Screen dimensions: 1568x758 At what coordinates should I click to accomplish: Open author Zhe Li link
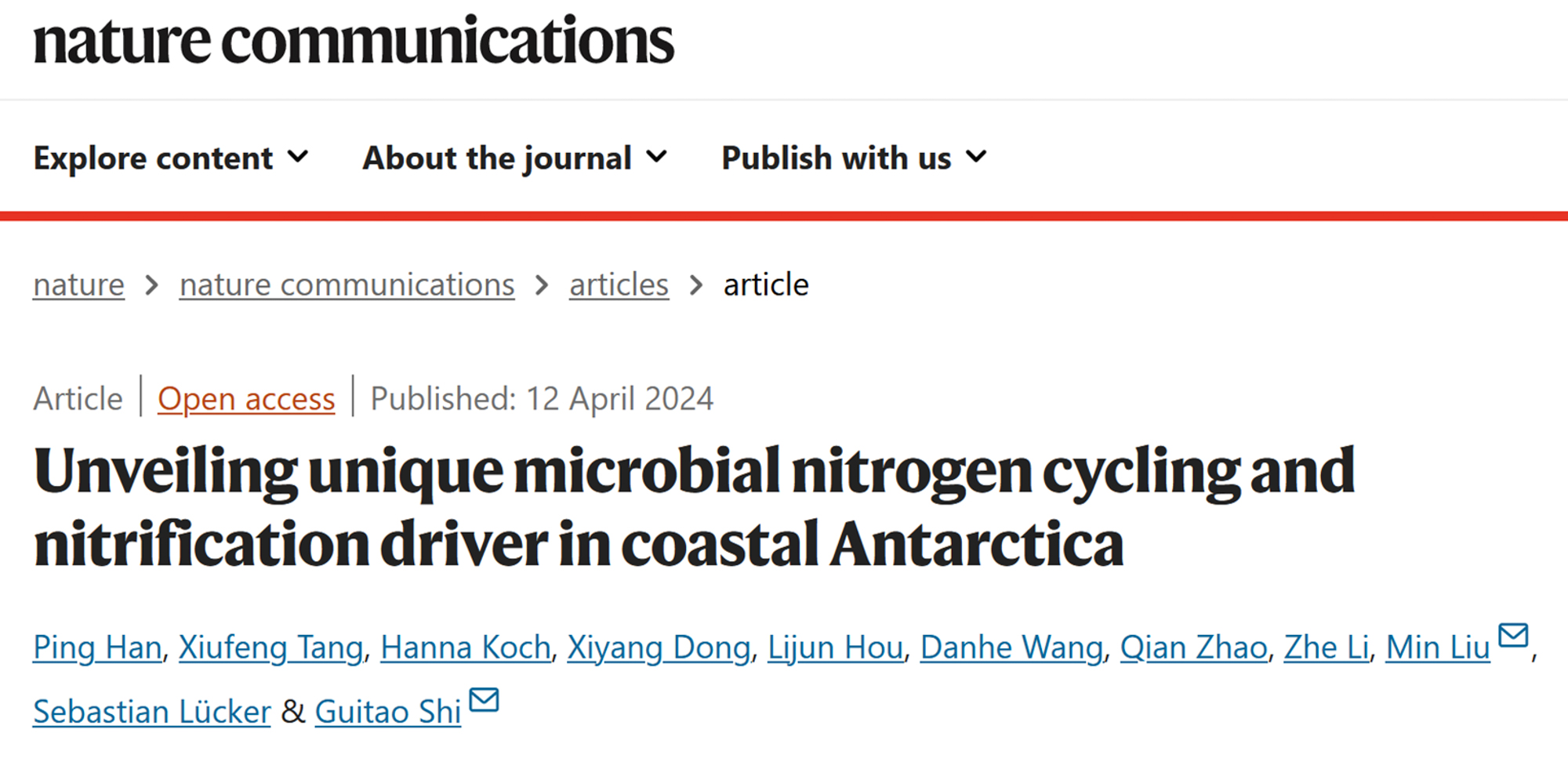[x=1327, y=647]
